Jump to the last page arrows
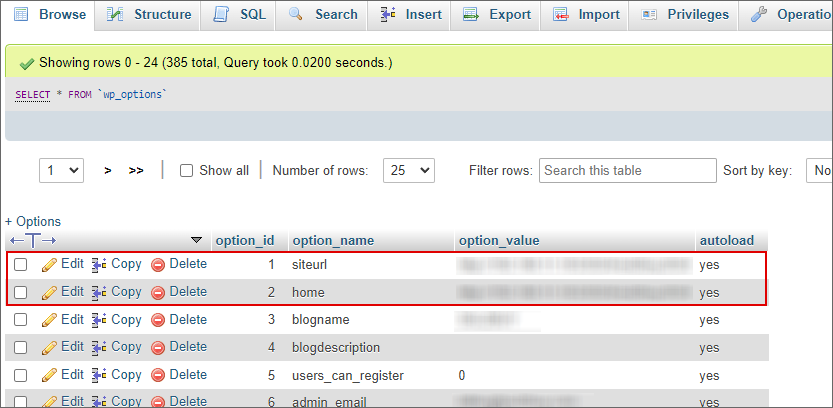Screen dimensions: 833x408 (136, 171)
